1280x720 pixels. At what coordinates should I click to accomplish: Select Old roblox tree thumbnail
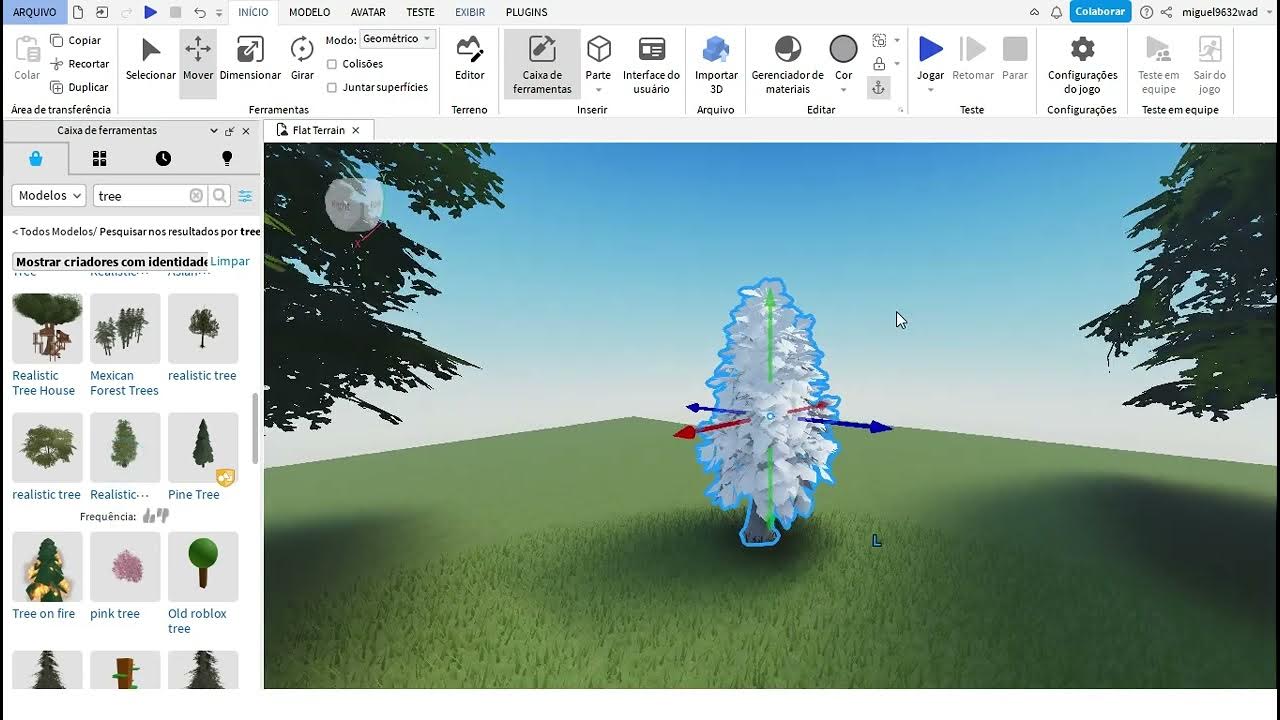[203, 566]
